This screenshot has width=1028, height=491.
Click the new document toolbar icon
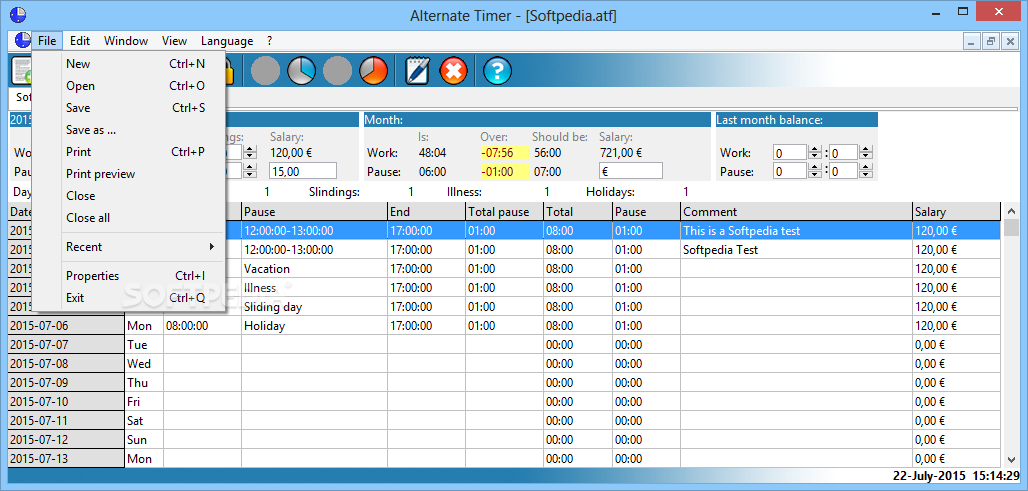point(22,70)
